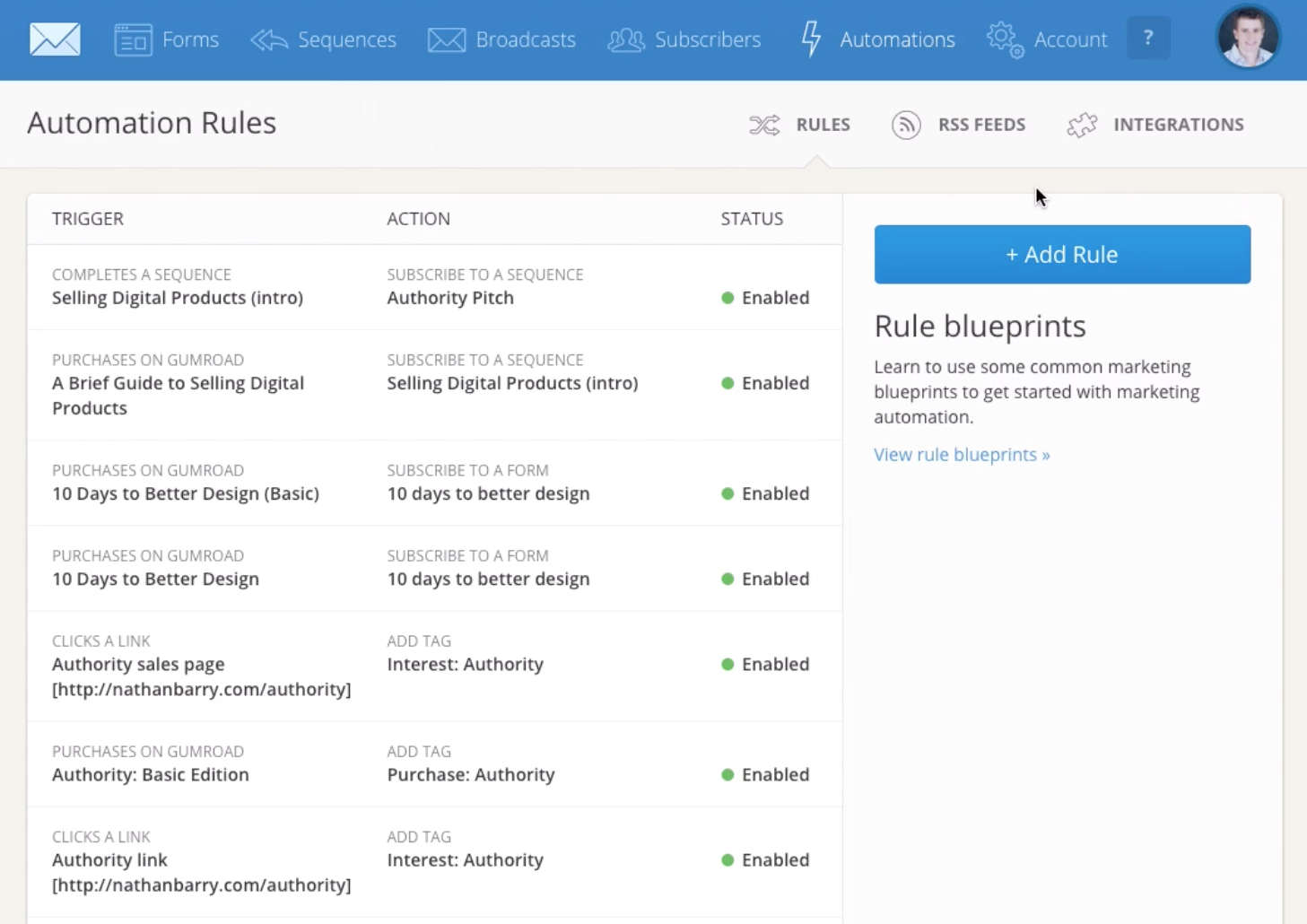The image size is (1307, 924).
Task: Click the envelope logo home icon
Action: pos(55,39)
